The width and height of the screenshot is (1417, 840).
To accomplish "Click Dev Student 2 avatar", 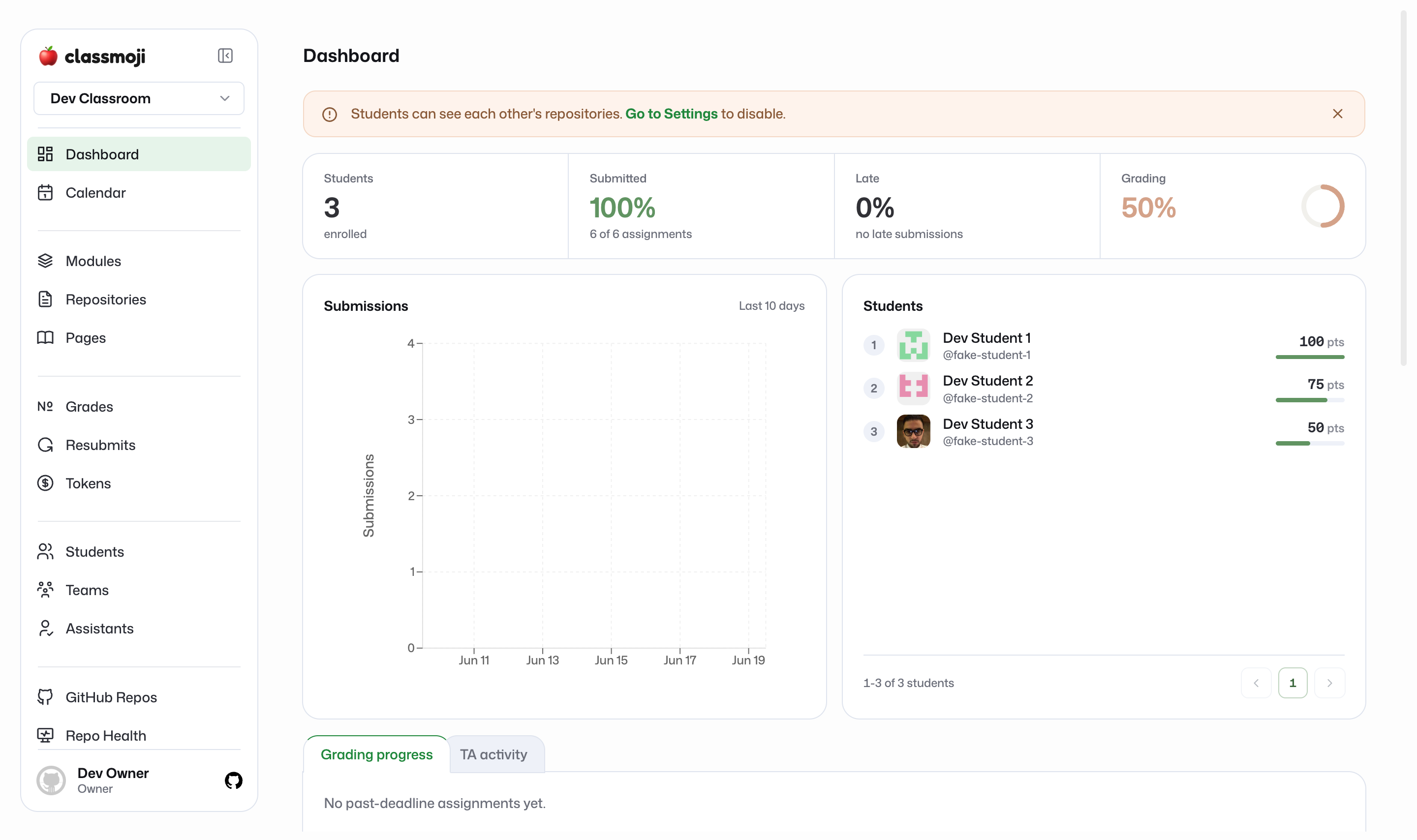I will click(x=913, y=389).
